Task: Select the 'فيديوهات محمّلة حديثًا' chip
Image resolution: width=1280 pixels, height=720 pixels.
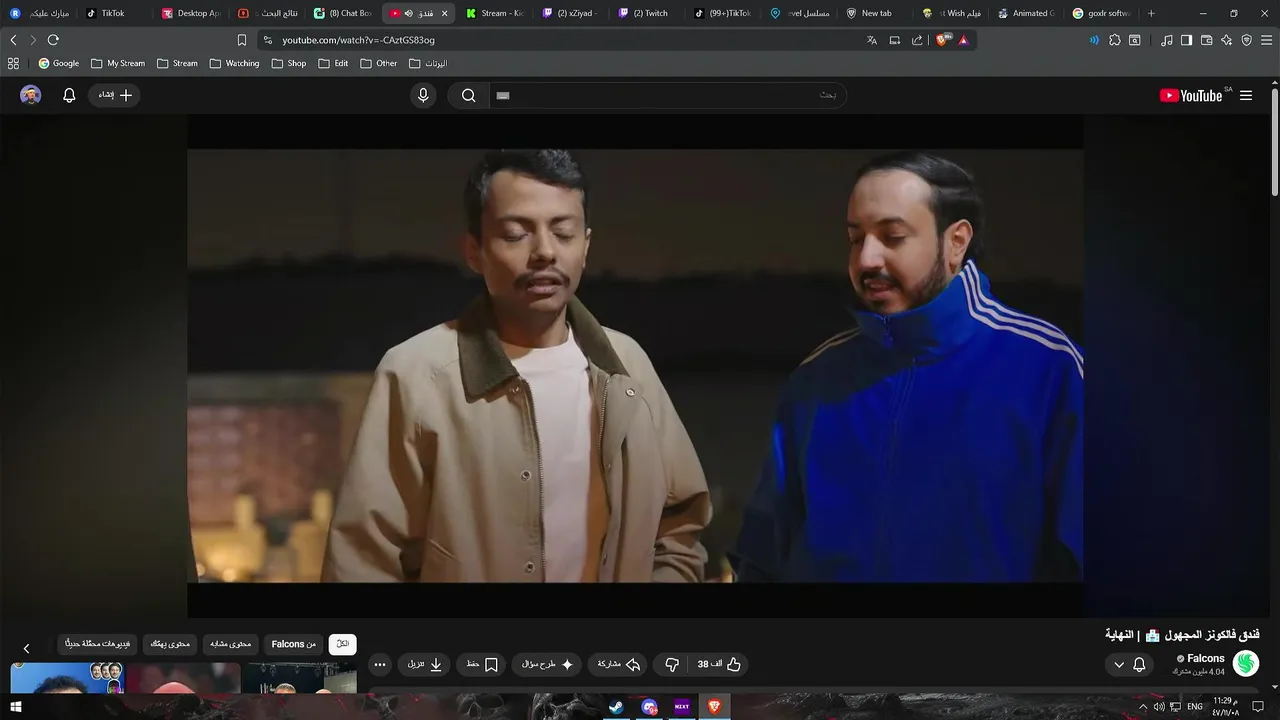Action: click(98, 644)
